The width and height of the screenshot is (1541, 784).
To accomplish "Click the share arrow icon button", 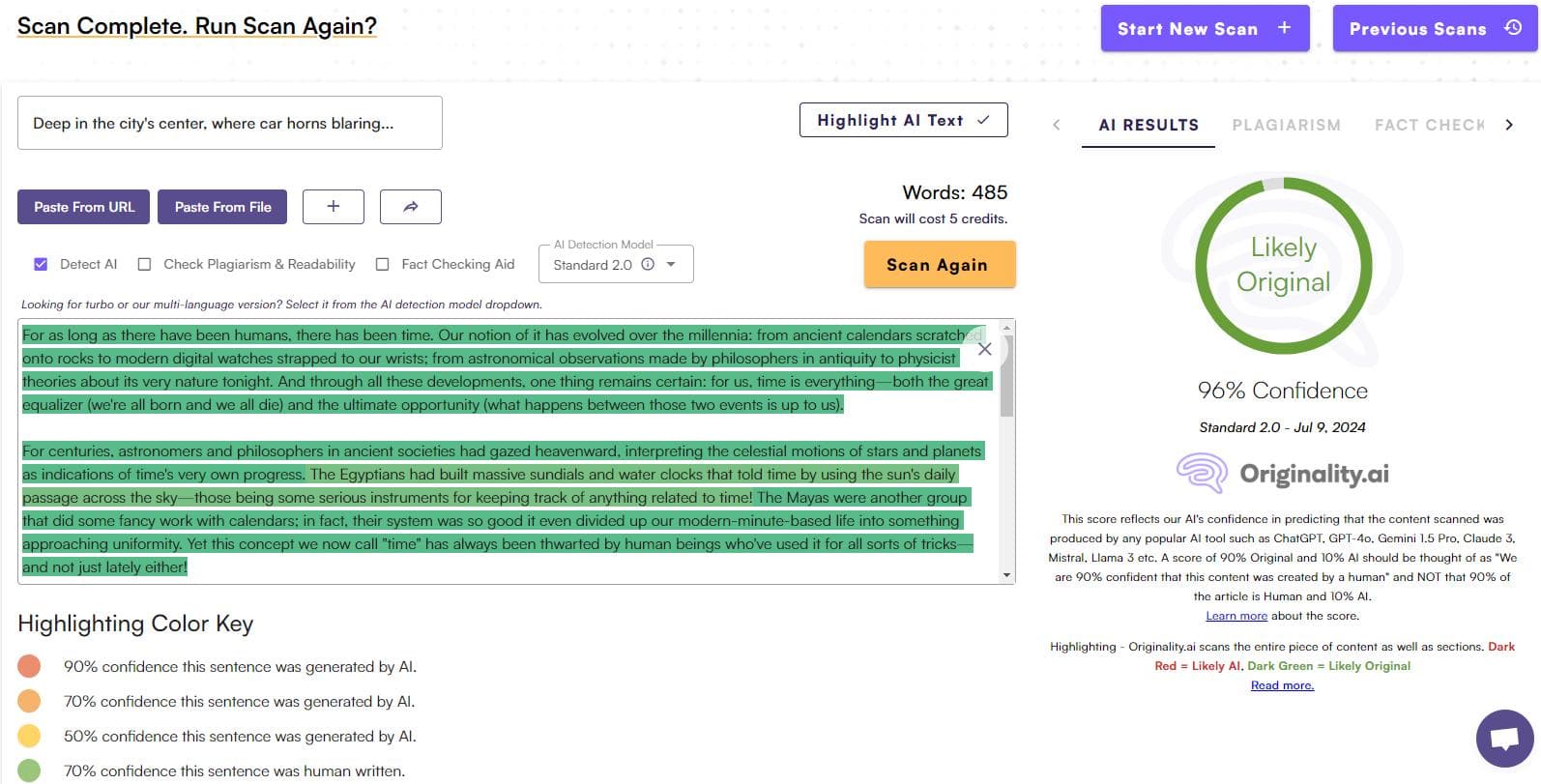I will coord(411,207).
